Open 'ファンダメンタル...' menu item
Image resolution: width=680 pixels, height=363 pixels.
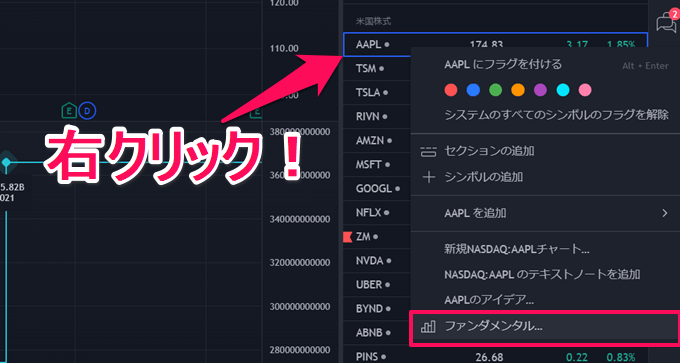click(545, 327)
